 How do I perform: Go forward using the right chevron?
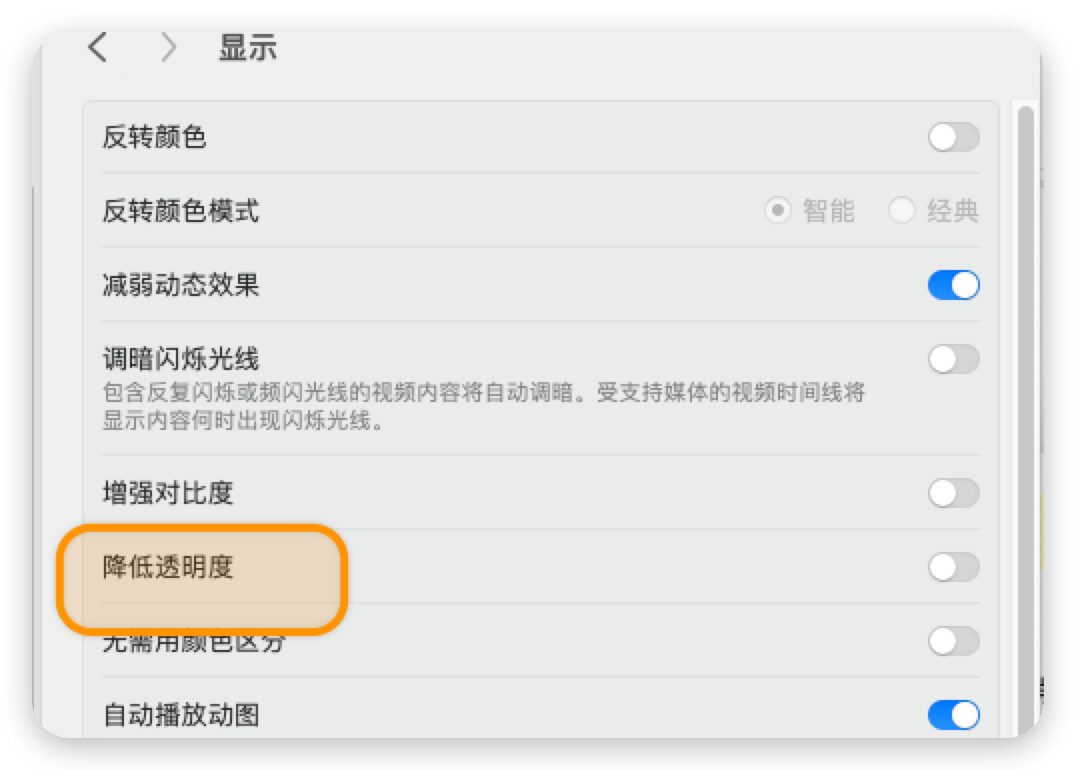click(168, 48)
